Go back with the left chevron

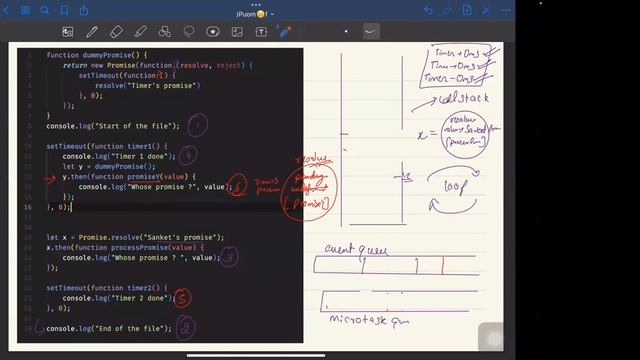click(x=6, y=11)
